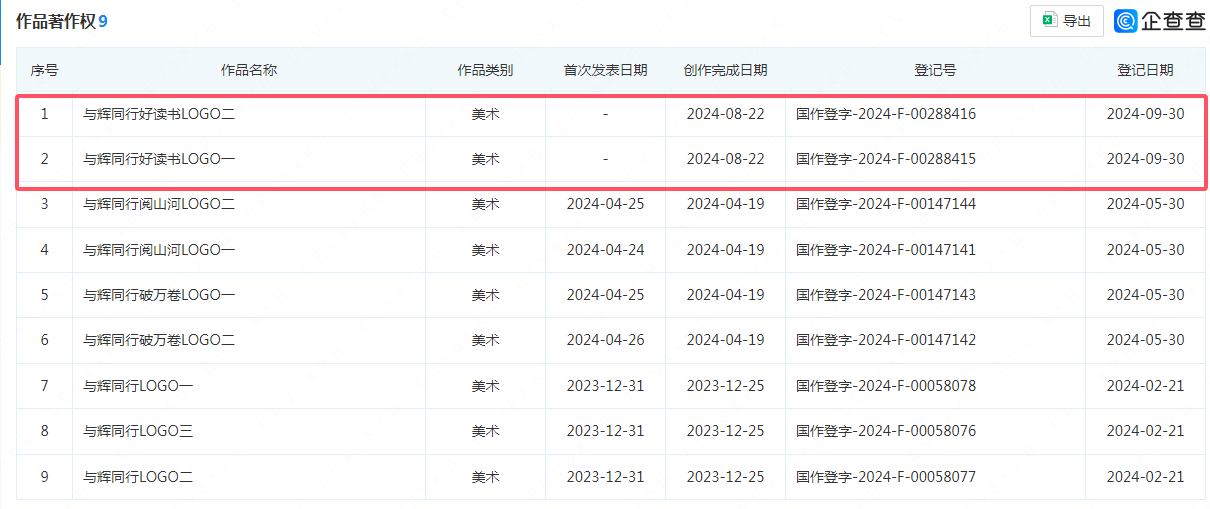The width and height of the screenshot is (1210, 509).
Task: Select 与辉同行阅山河LOGO一 work name
Action: pos(159,249)
